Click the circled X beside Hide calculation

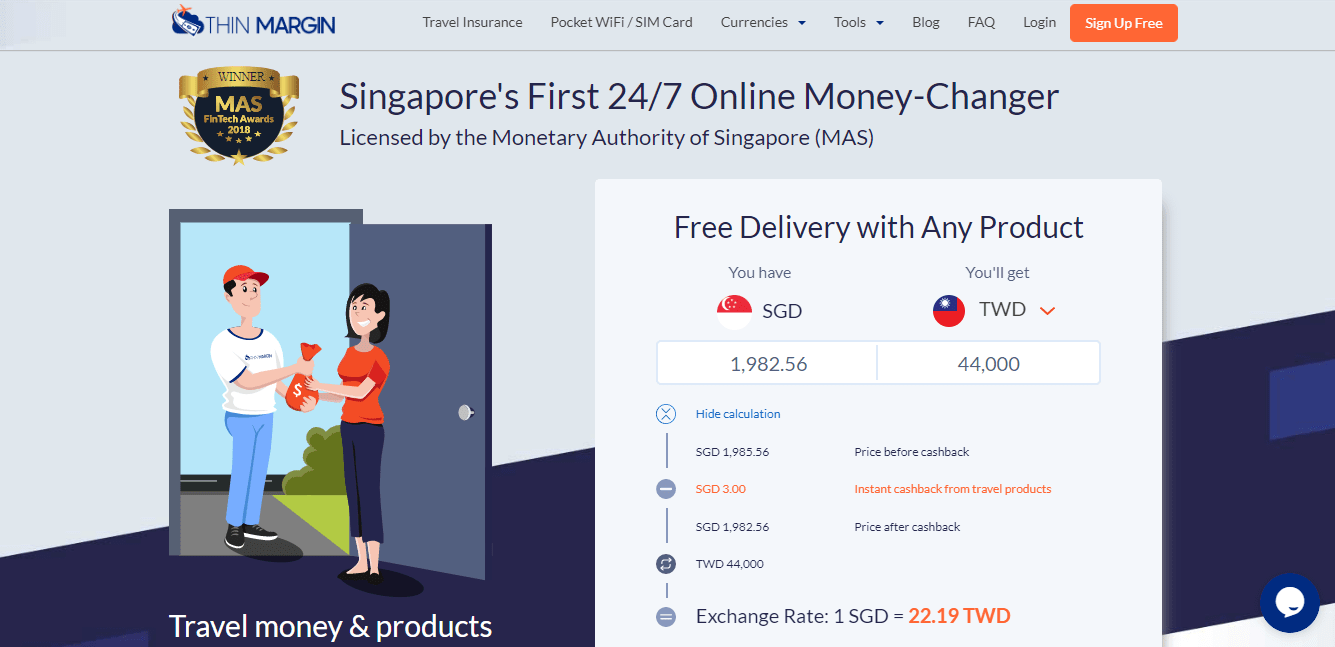(x=666, y=414)
